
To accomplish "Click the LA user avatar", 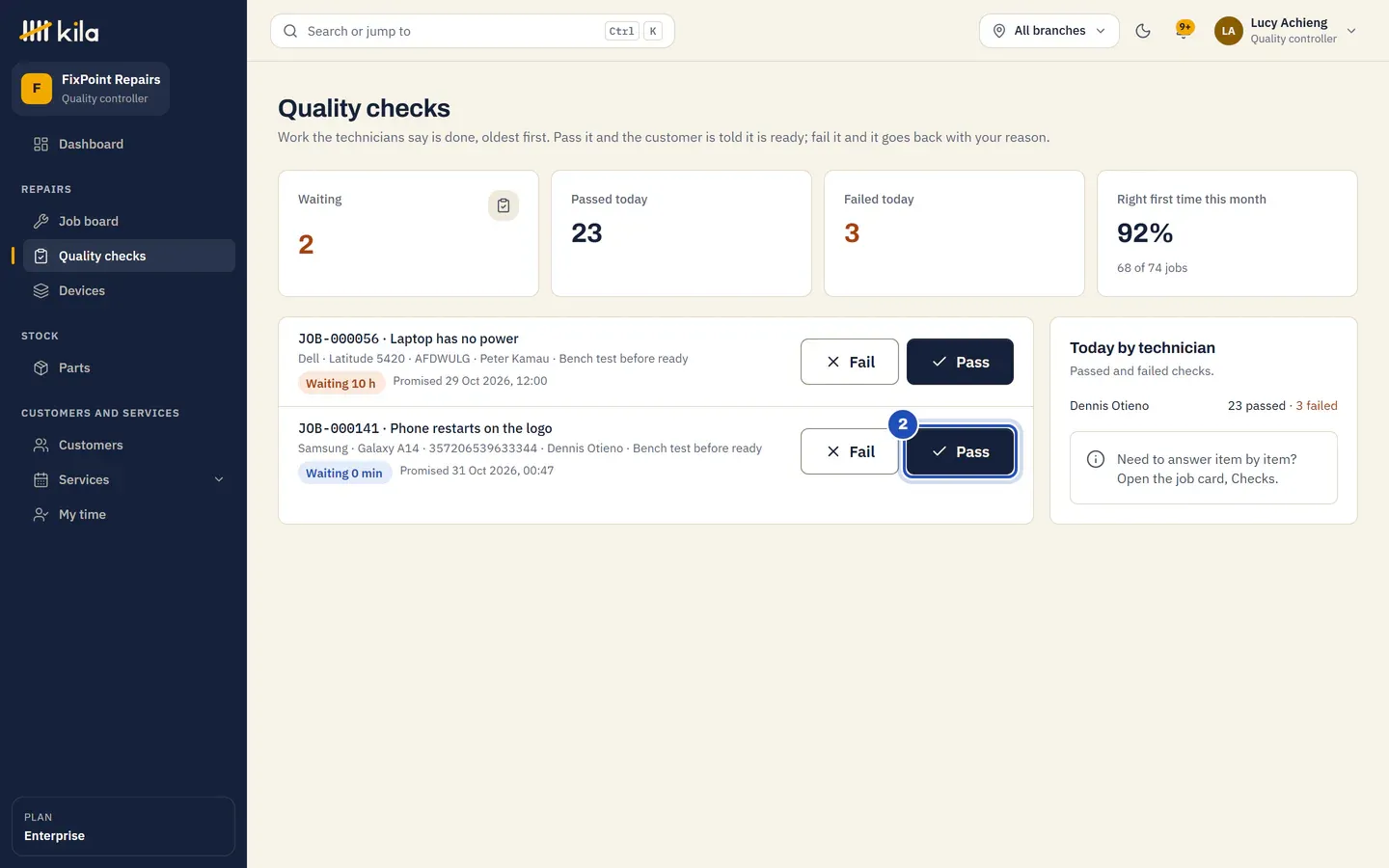I will tap(1228, 31).
